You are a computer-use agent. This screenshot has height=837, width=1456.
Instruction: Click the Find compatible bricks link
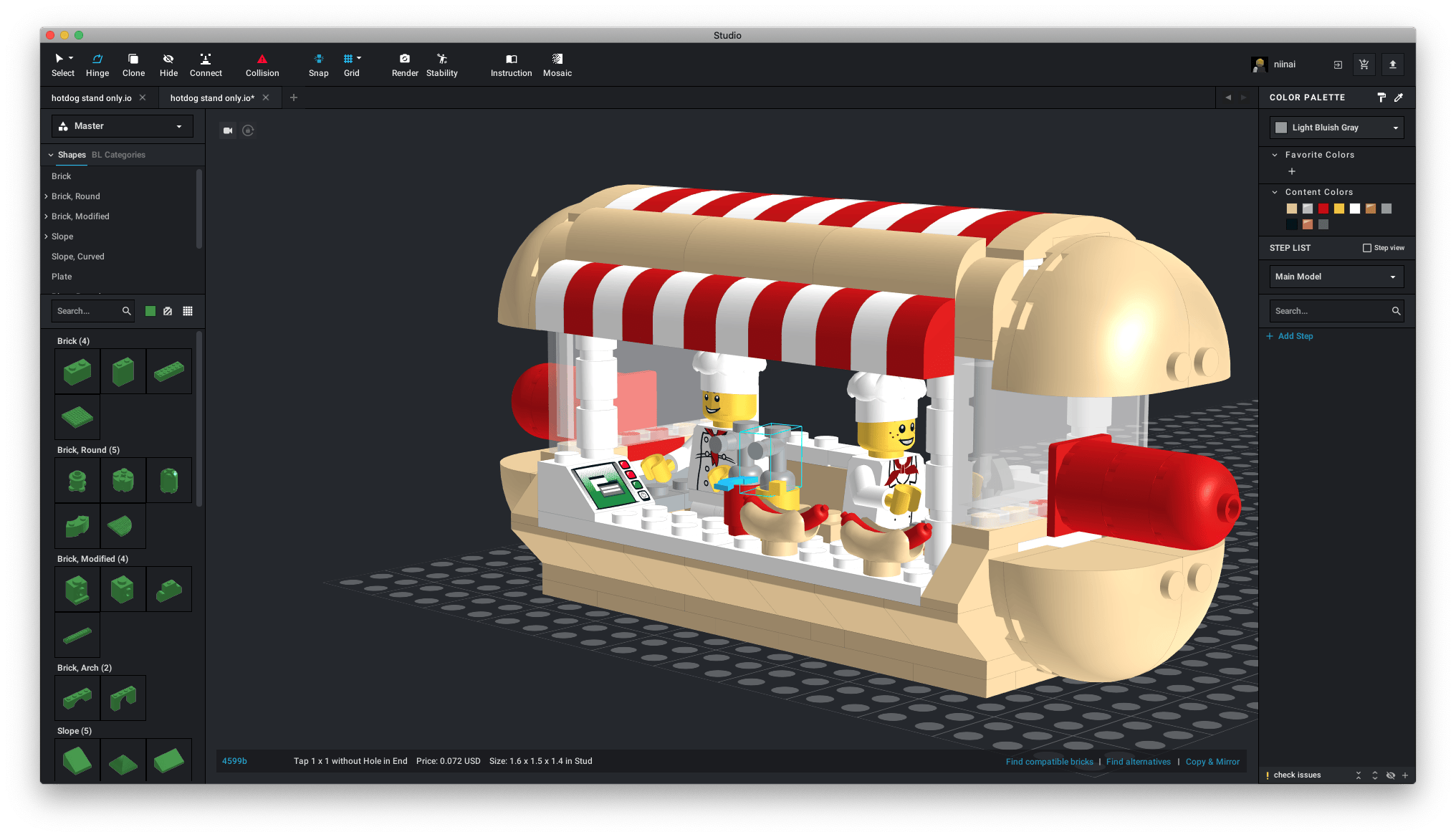pyautogui.click(x=1049, y=762)
